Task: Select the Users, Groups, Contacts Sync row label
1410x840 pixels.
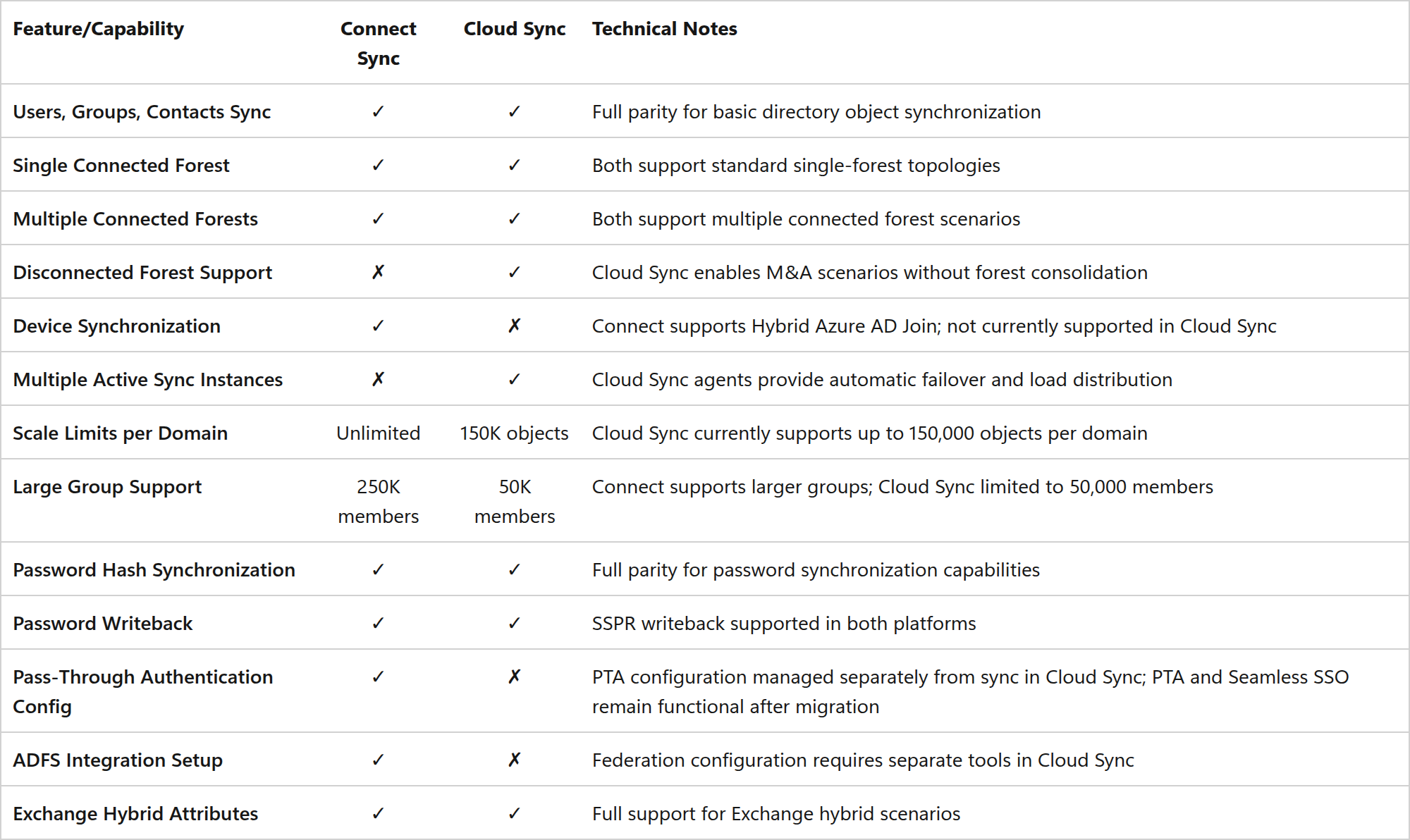Action: click(142, 112)
